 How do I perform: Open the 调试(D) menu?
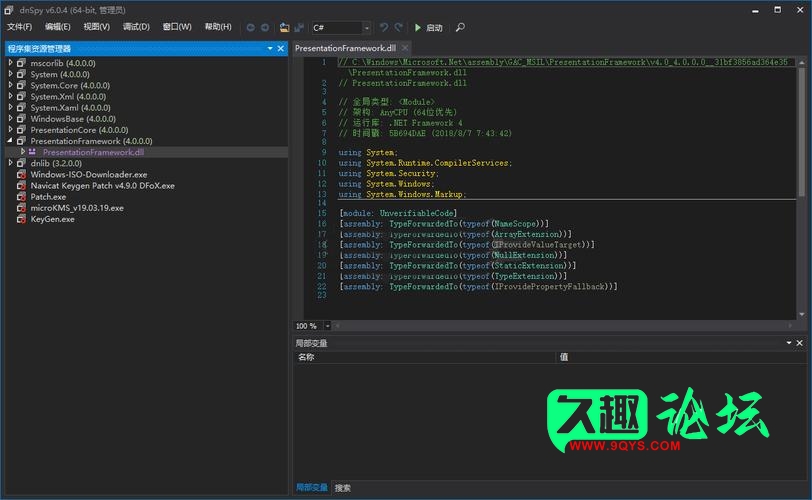136,27
